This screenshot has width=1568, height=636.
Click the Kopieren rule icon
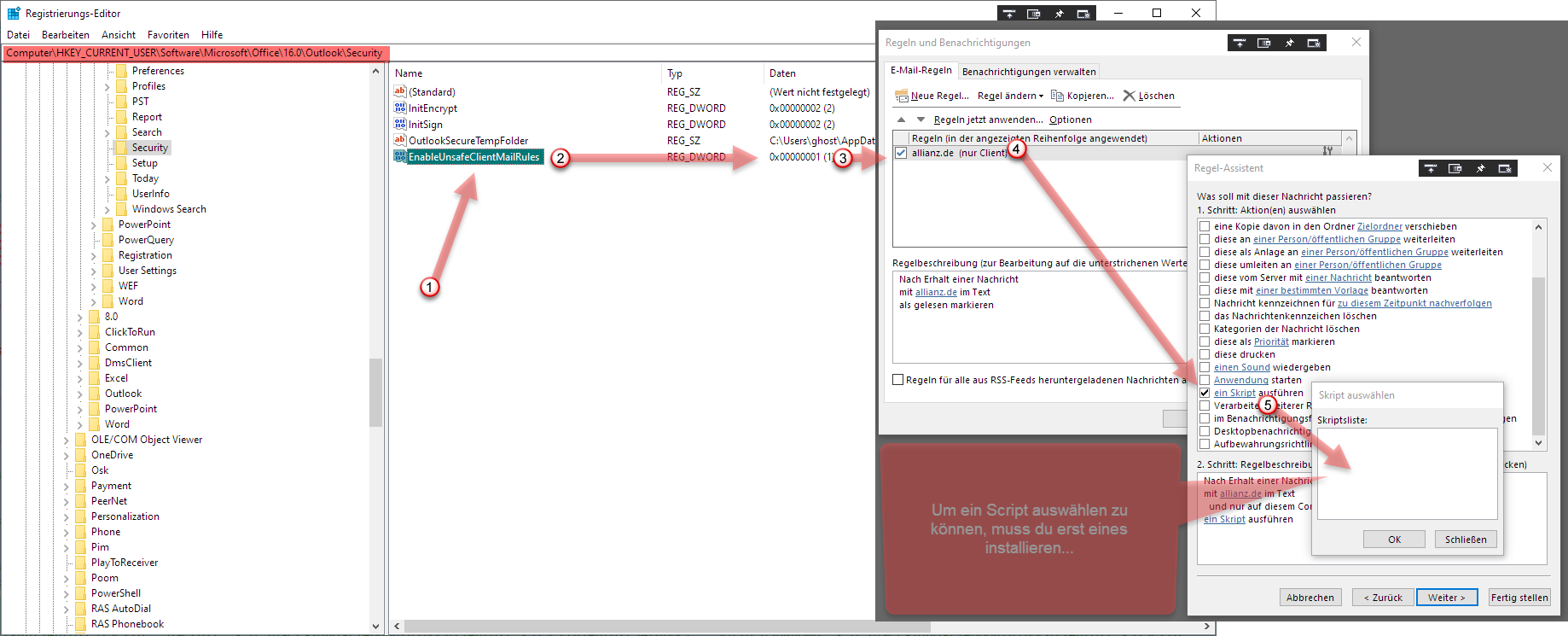(x=1058, y=96)
